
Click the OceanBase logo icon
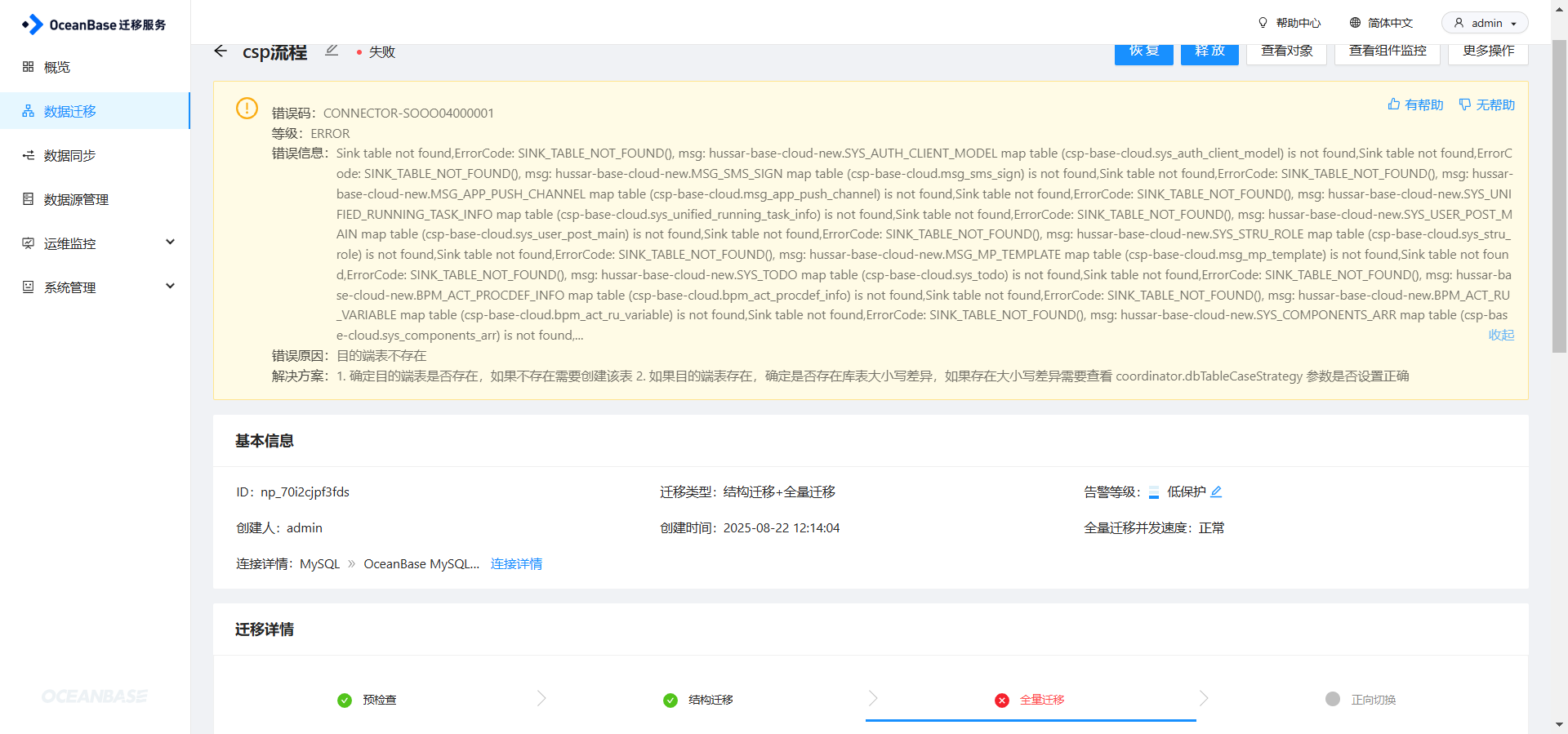tap(32, 24)
